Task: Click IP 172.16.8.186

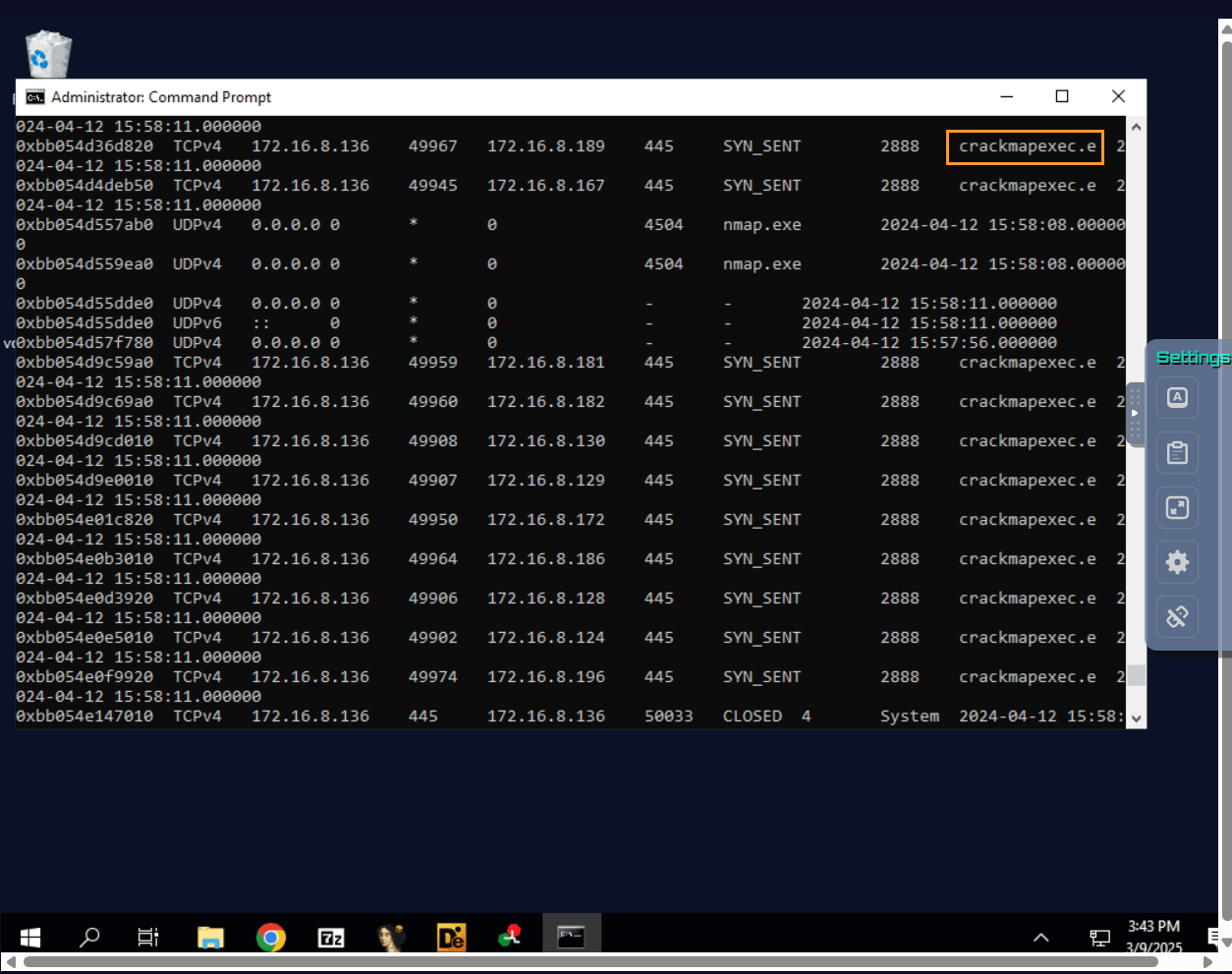Action: click(546, 559)
